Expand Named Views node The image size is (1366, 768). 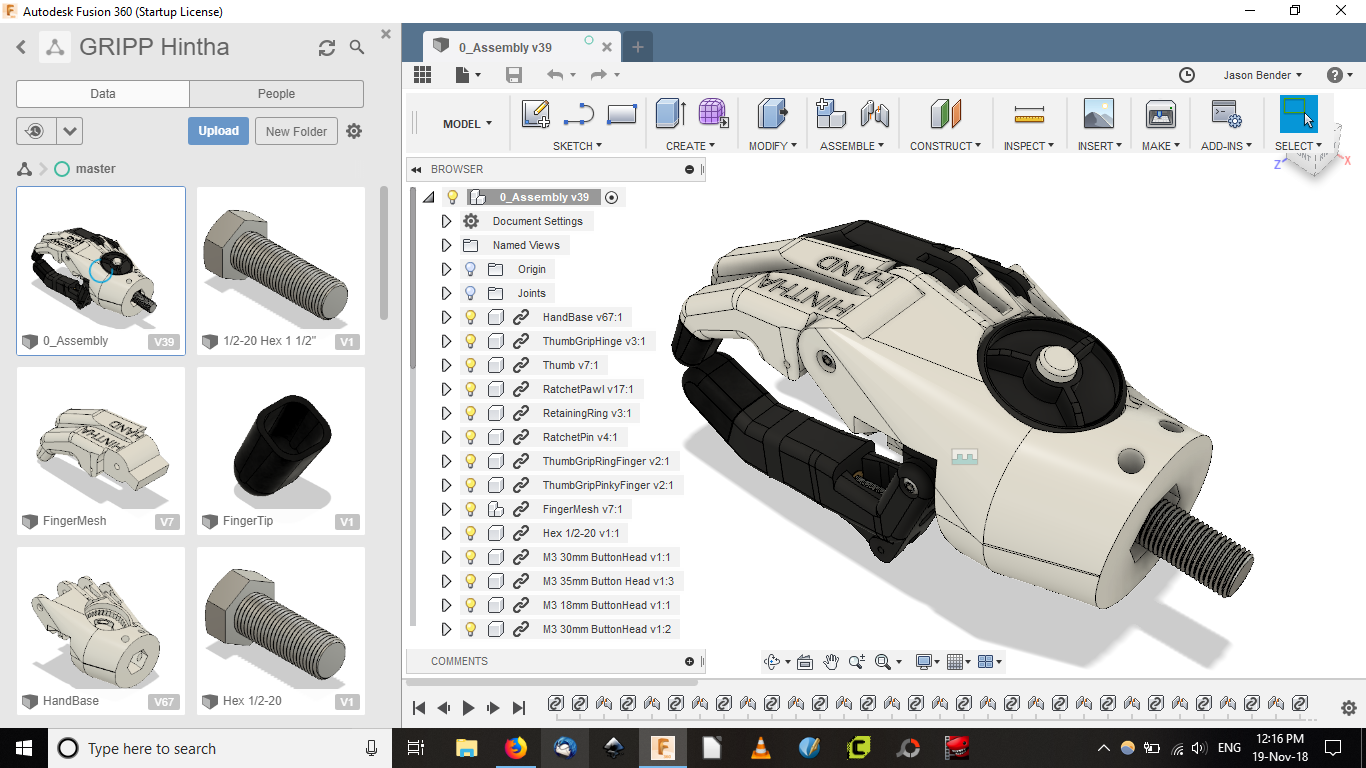[x=447, y=245]
